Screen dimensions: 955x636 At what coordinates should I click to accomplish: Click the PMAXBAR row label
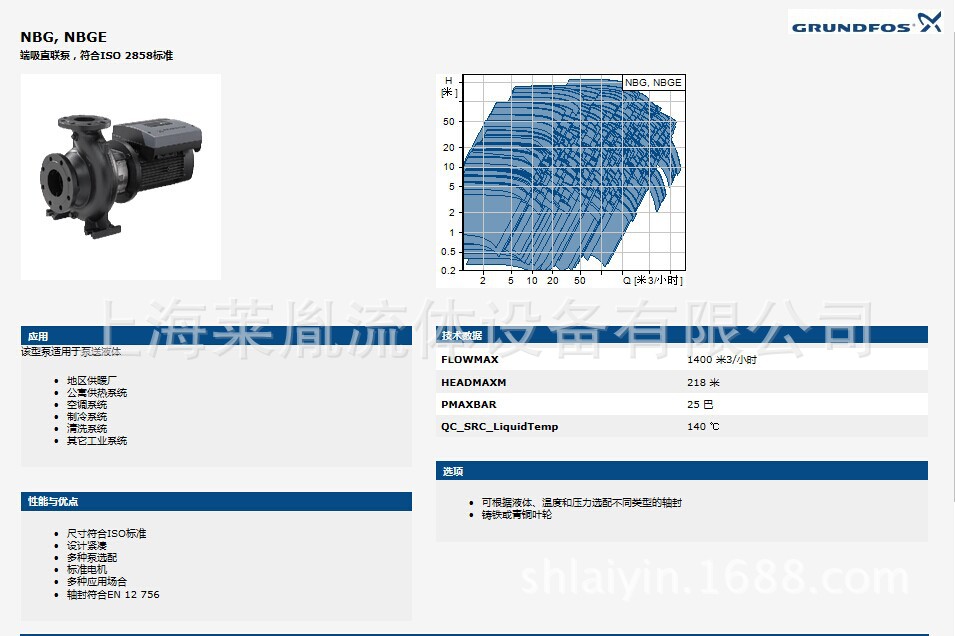pyautogui.click(x=468, y=405)
